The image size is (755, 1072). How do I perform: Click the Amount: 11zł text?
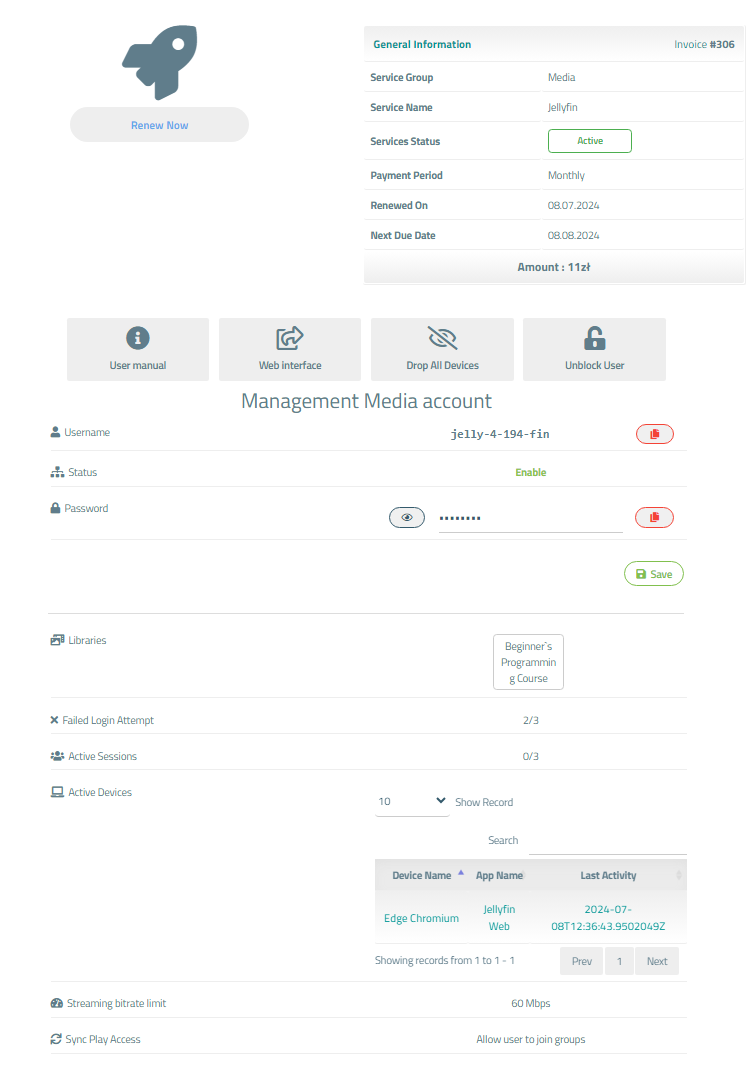pyautogui.click(x=554, y=267)
